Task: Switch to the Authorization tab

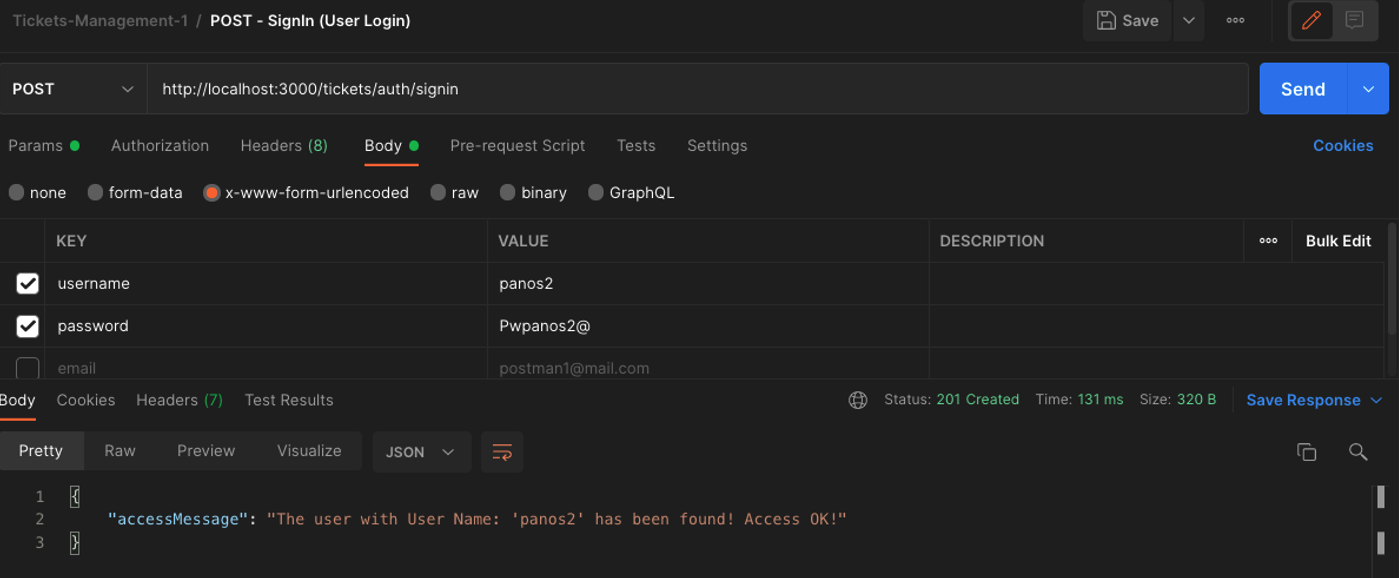Action: pyautogui.click(x=159, y=145)
